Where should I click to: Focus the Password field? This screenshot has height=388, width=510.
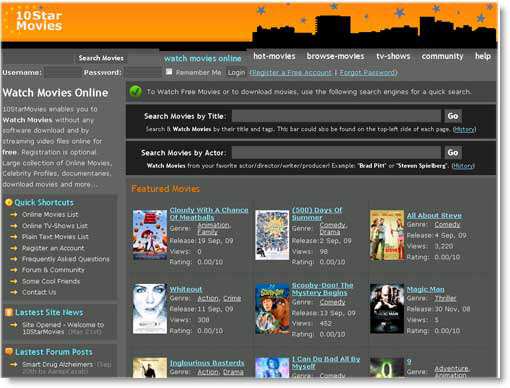tap(143, 72)
